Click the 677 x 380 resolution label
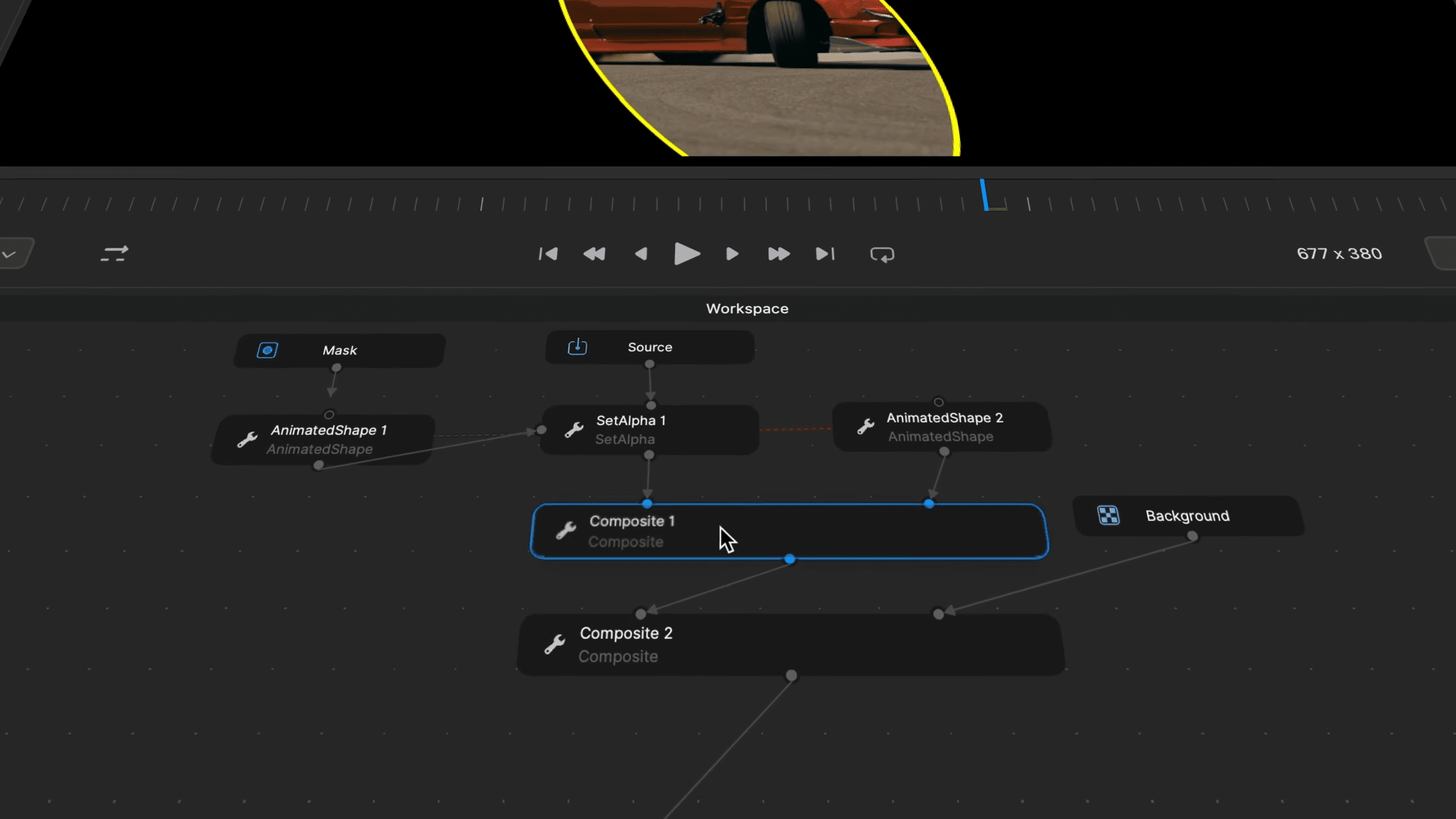 point(1339,254)
